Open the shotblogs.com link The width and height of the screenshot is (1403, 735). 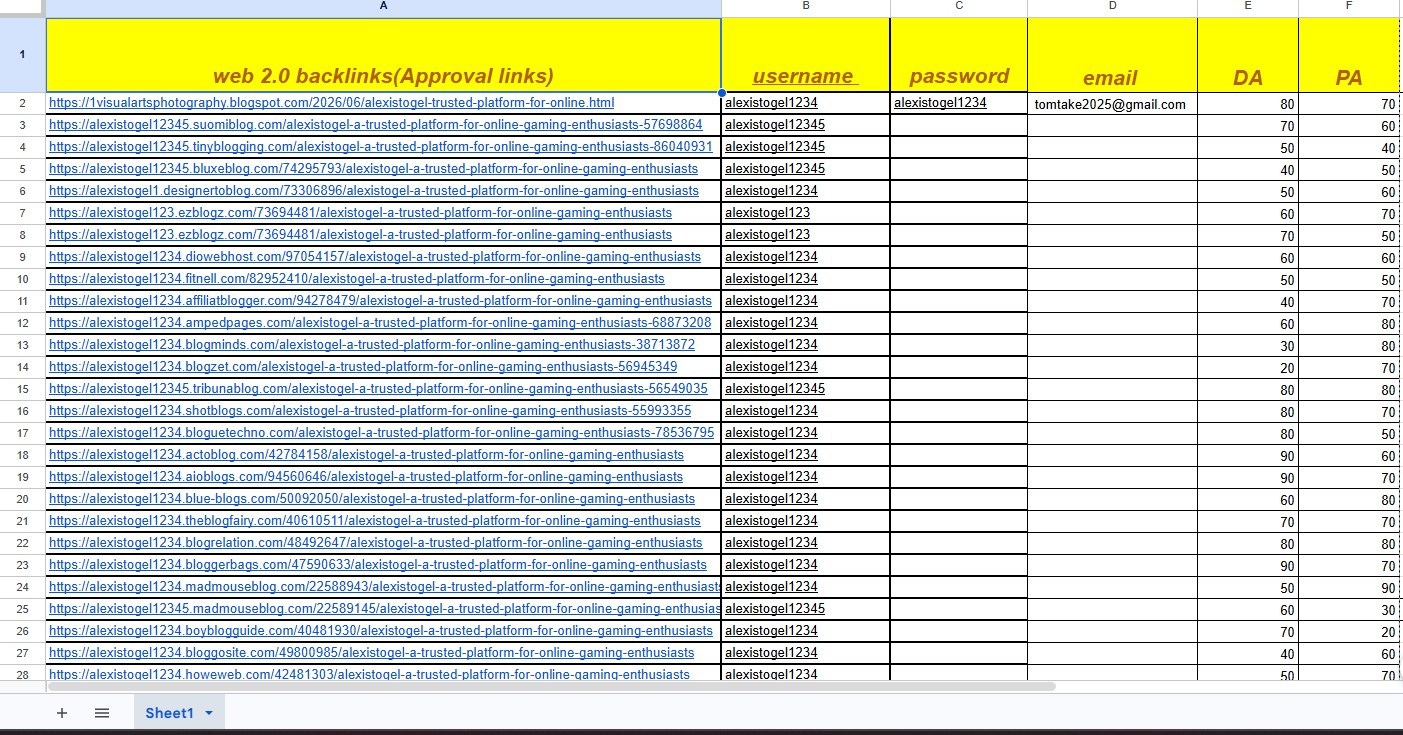[x=370, y=411]
